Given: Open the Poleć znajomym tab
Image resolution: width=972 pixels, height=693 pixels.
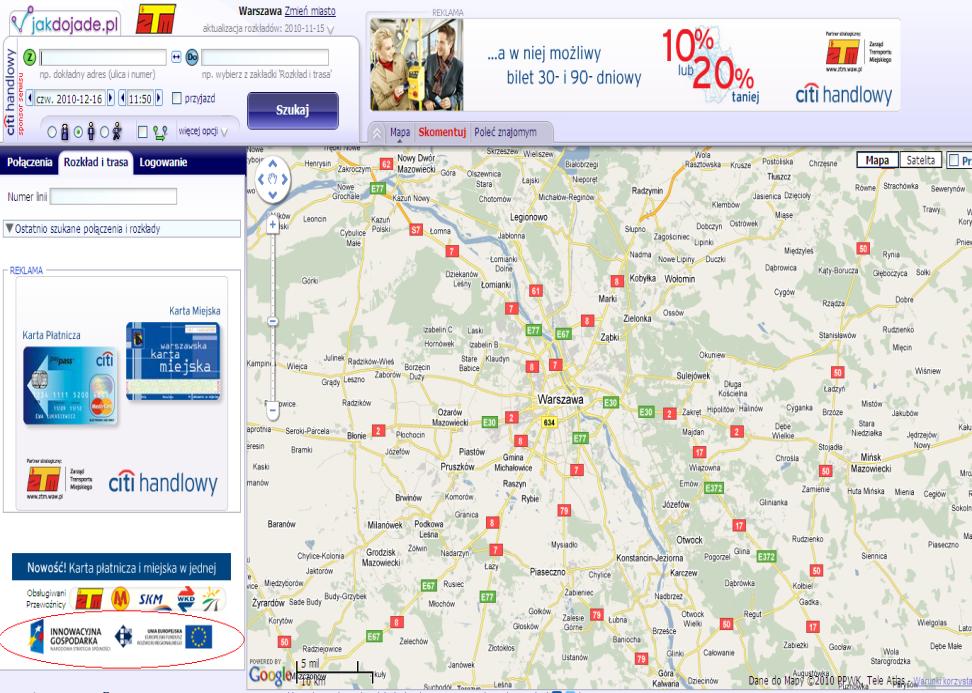Looking at the screenshot, I should click(x=505, y=132).
